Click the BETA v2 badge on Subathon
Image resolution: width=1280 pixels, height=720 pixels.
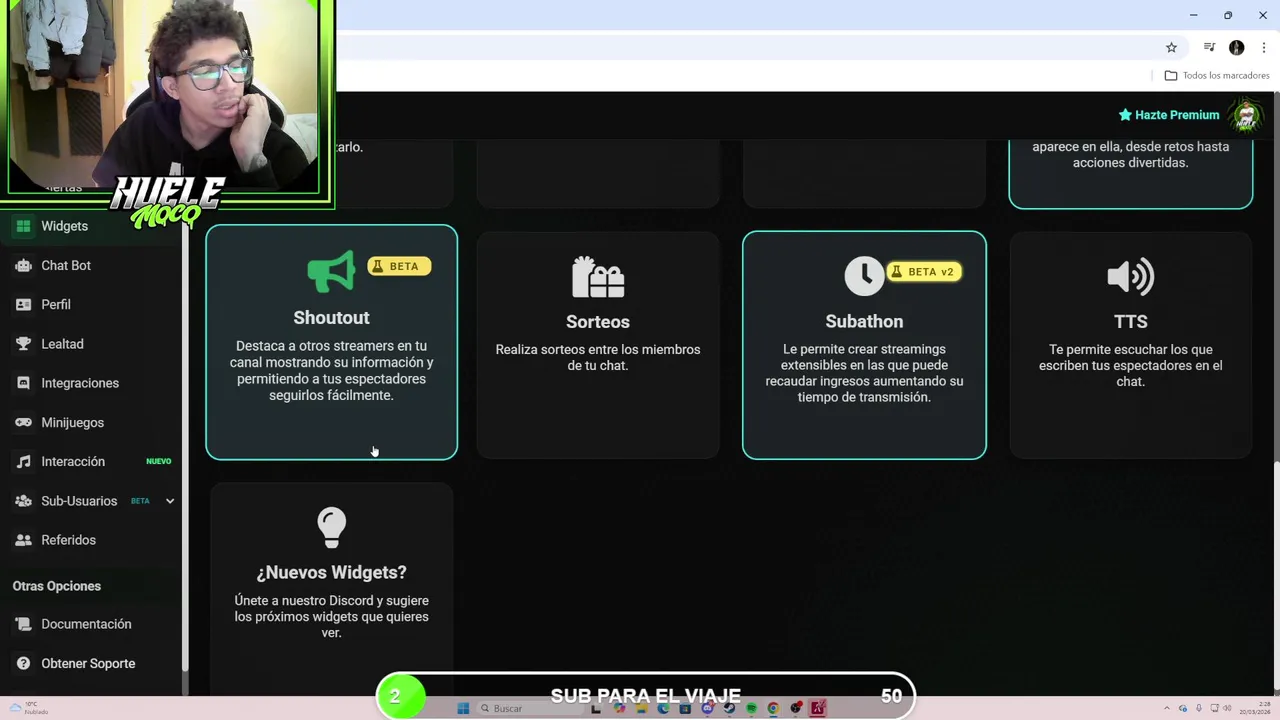click(924, 272)
